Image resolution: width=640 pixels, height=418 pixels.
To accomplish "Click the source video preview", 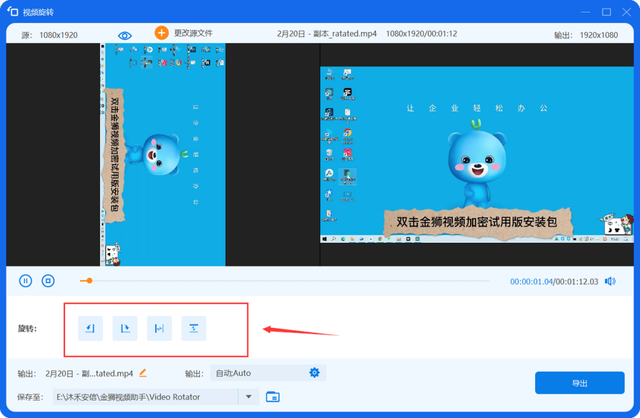I will click(163, 155).
